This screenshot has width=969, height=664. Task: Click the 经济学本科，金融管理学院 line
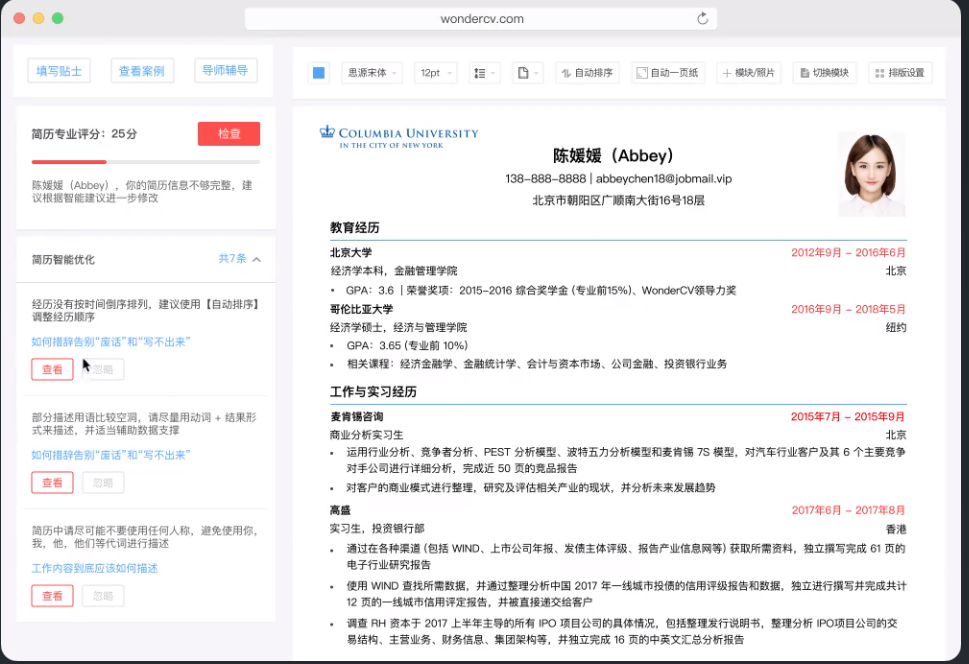click(x=394, y=271)
